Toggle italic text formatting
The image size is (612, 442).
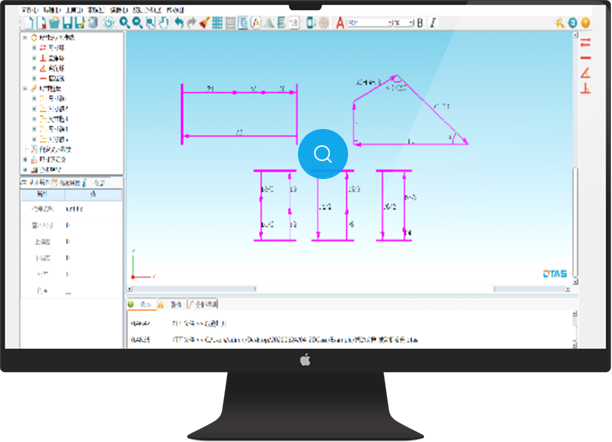tap(432, 22)
